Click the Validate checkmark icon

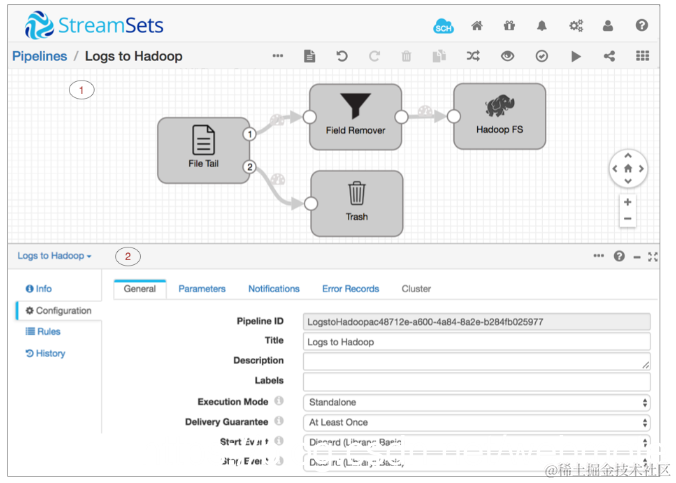tap(542, 56)
